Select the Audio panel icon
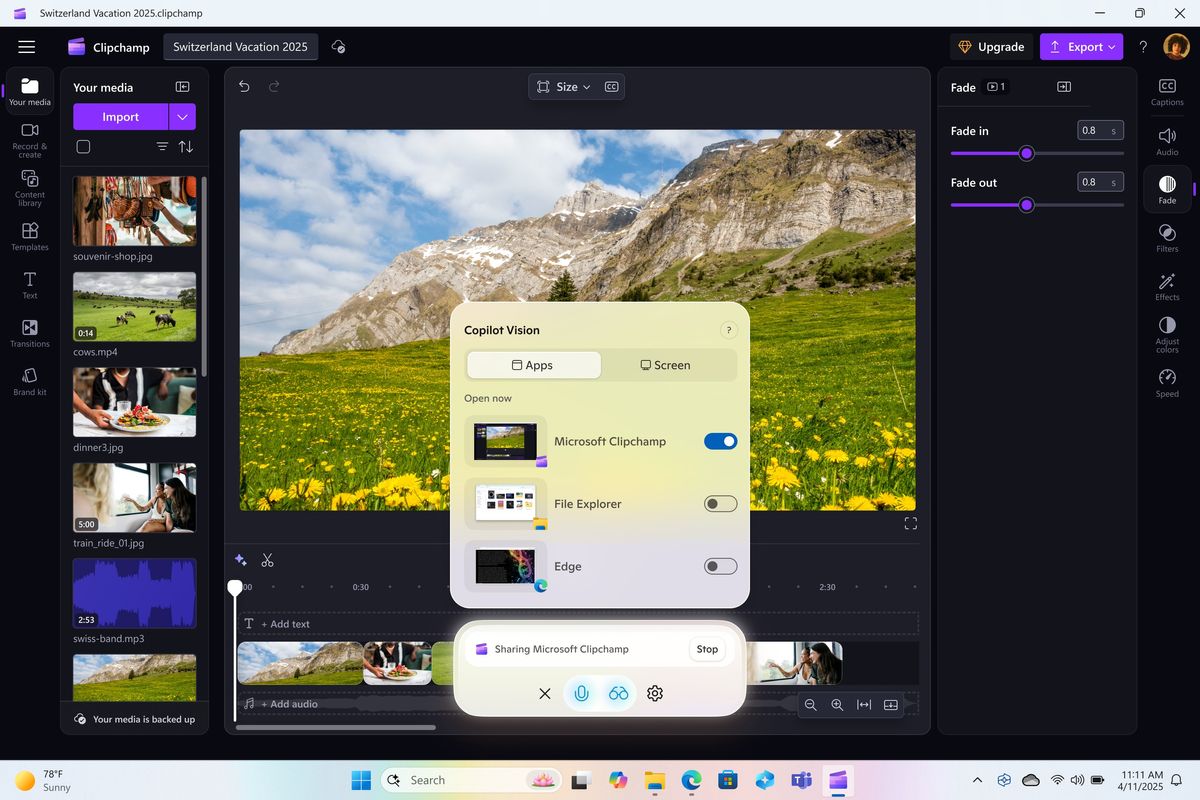 [x=1166, y=140]
